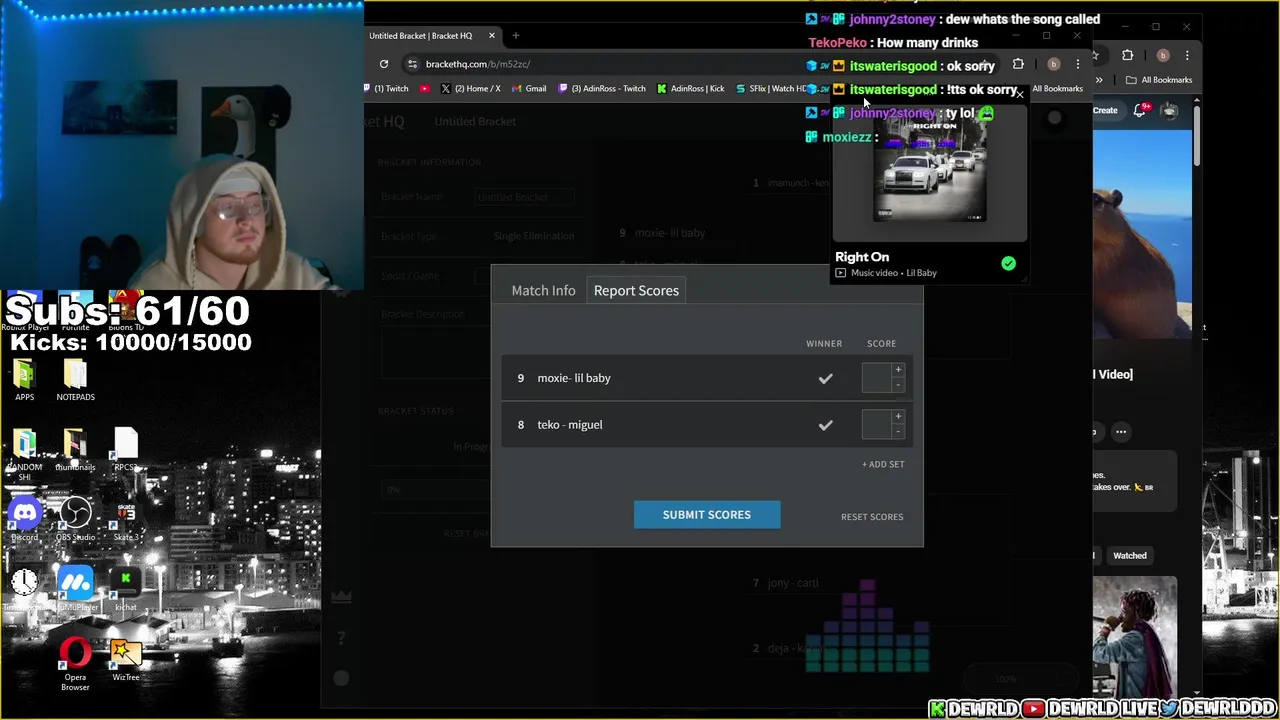This screenshot has height=720, width=1280.
Task: Open the three-dot more actions under the video
Action: coord(1121,432)
